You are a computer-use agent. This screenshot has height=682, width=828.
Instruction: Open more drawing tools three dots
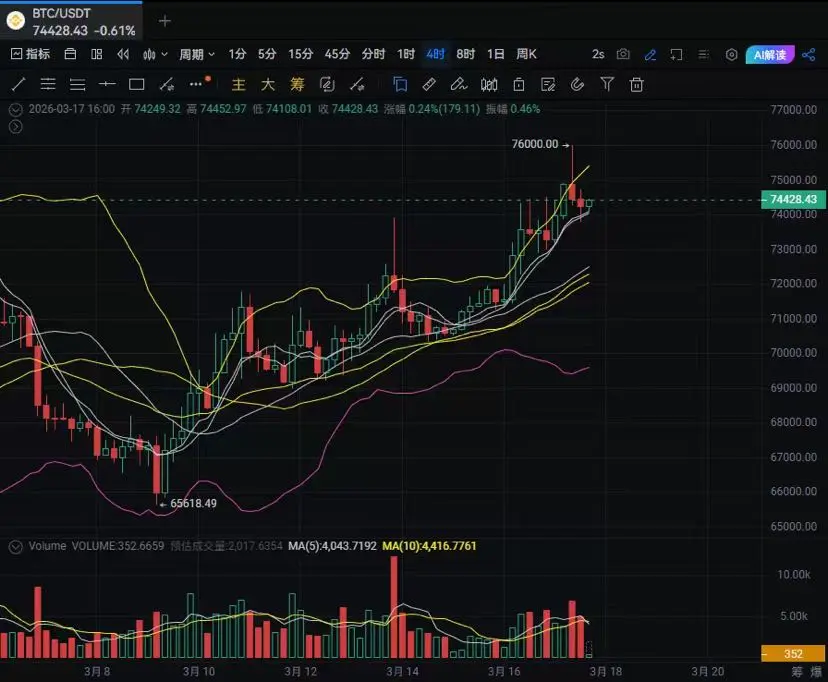pos(196,84)
